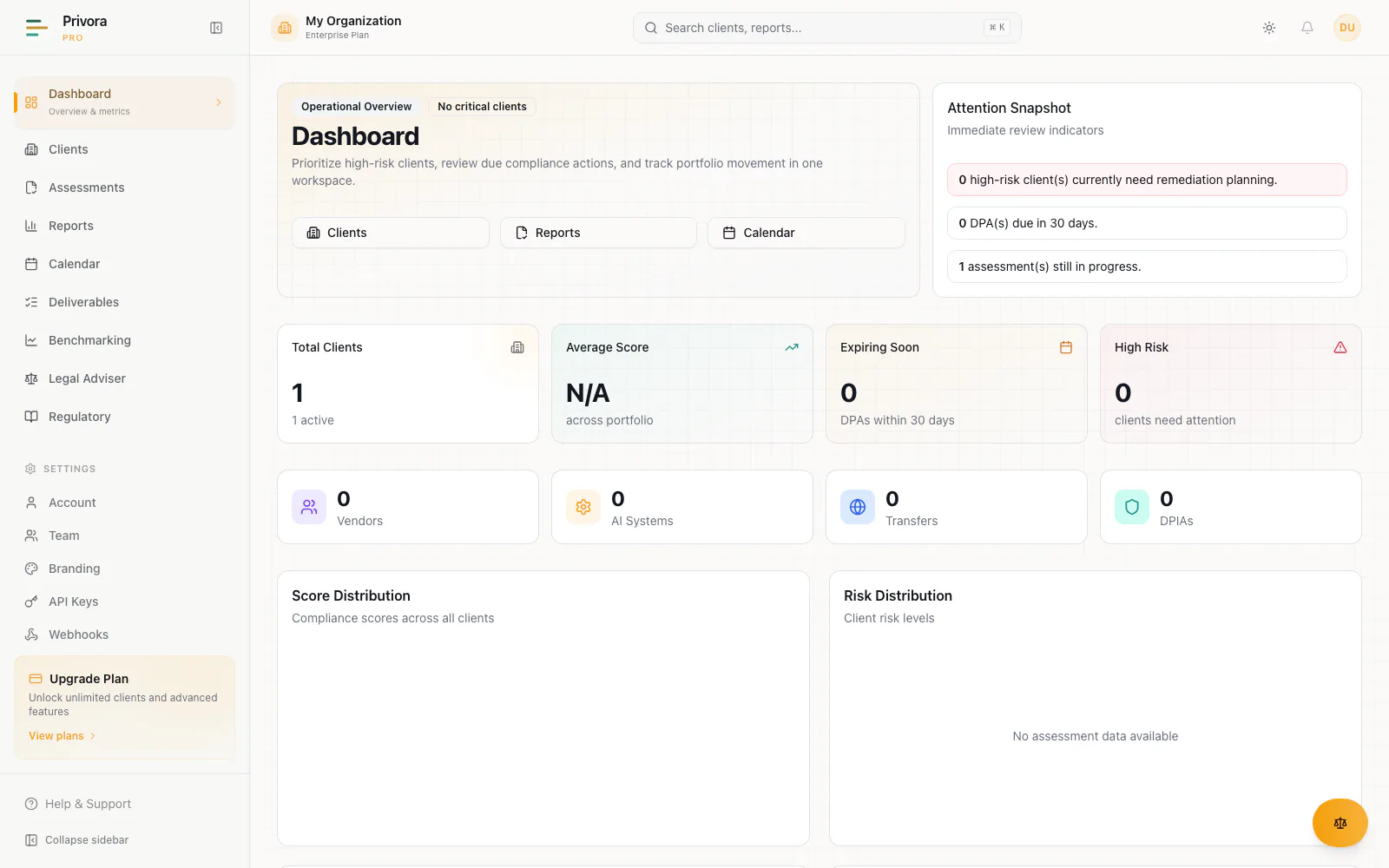Click the Expiring Soon calendar icon
Viewport: 1389px width, 868px height.
click(x=1066, y=347)
